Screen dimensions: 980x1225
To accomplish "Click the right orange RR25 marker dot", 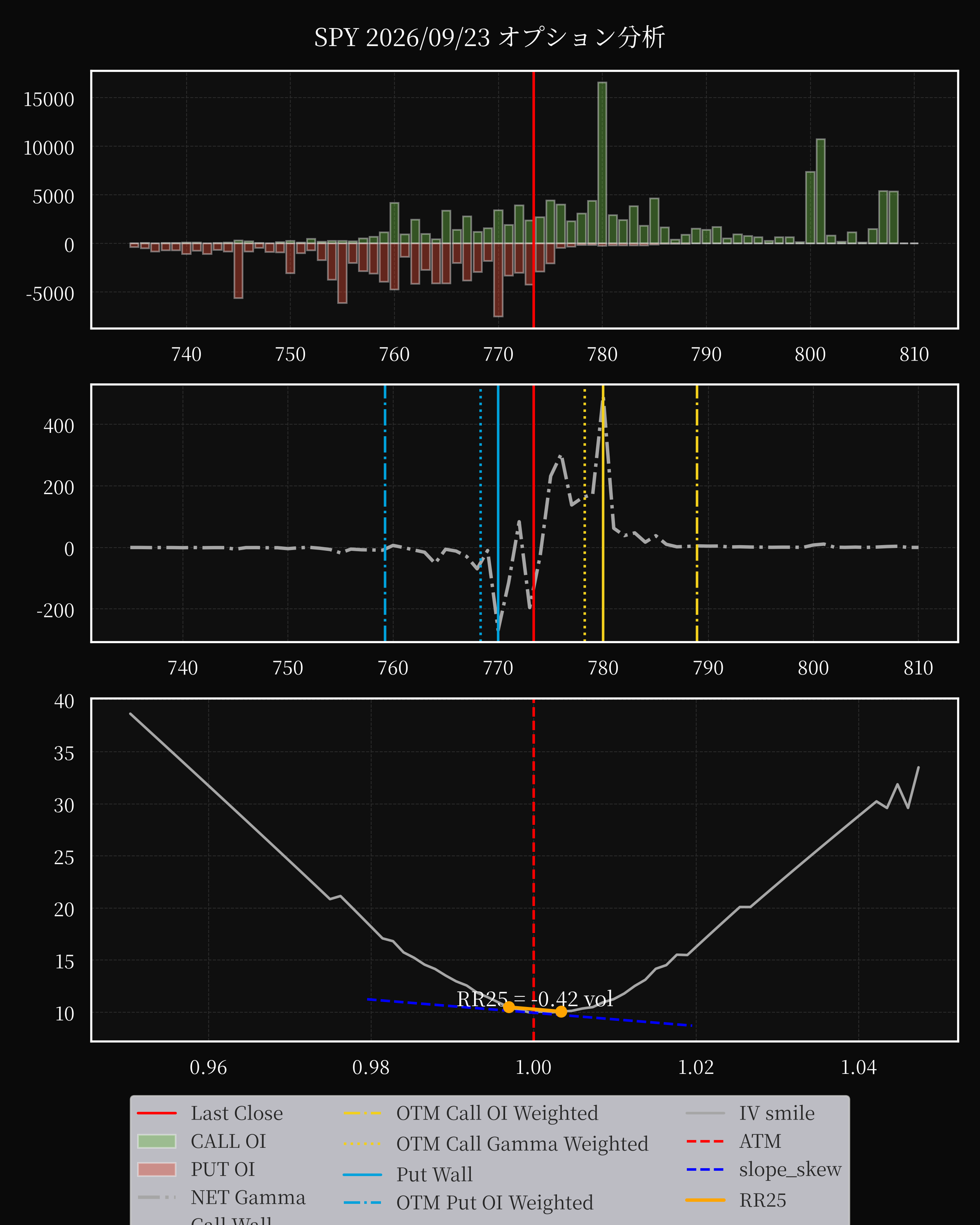I will click(561, 1011).
